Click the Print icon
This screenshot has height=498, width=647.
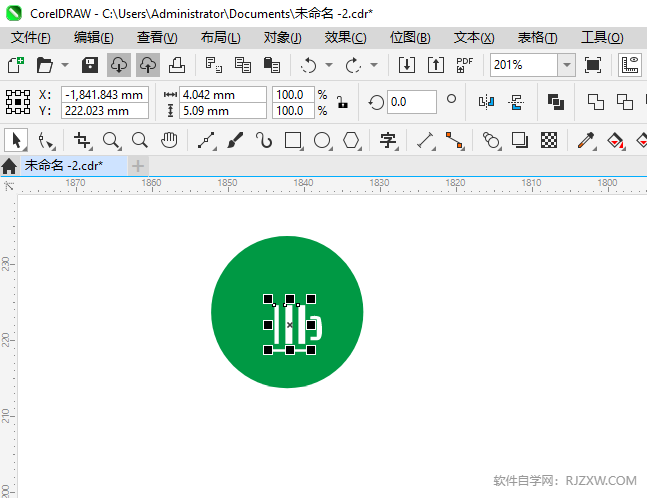(x=177, y=65)
